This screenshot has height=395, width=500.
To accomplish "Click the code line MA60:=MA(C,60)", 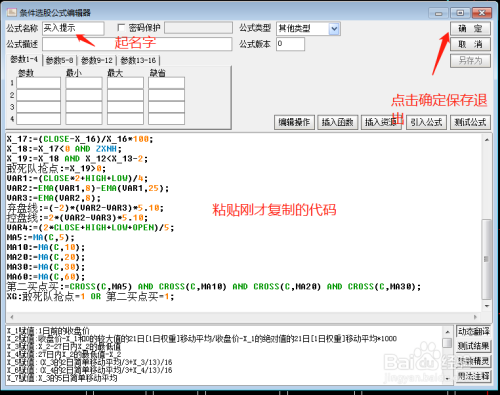I will [x=46, y=277].
